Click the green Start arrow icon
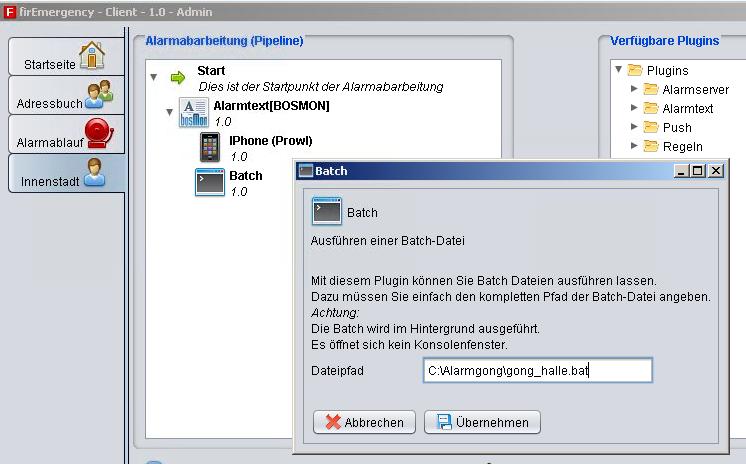This screenshot has width=746, height=464. coord(178,78)
